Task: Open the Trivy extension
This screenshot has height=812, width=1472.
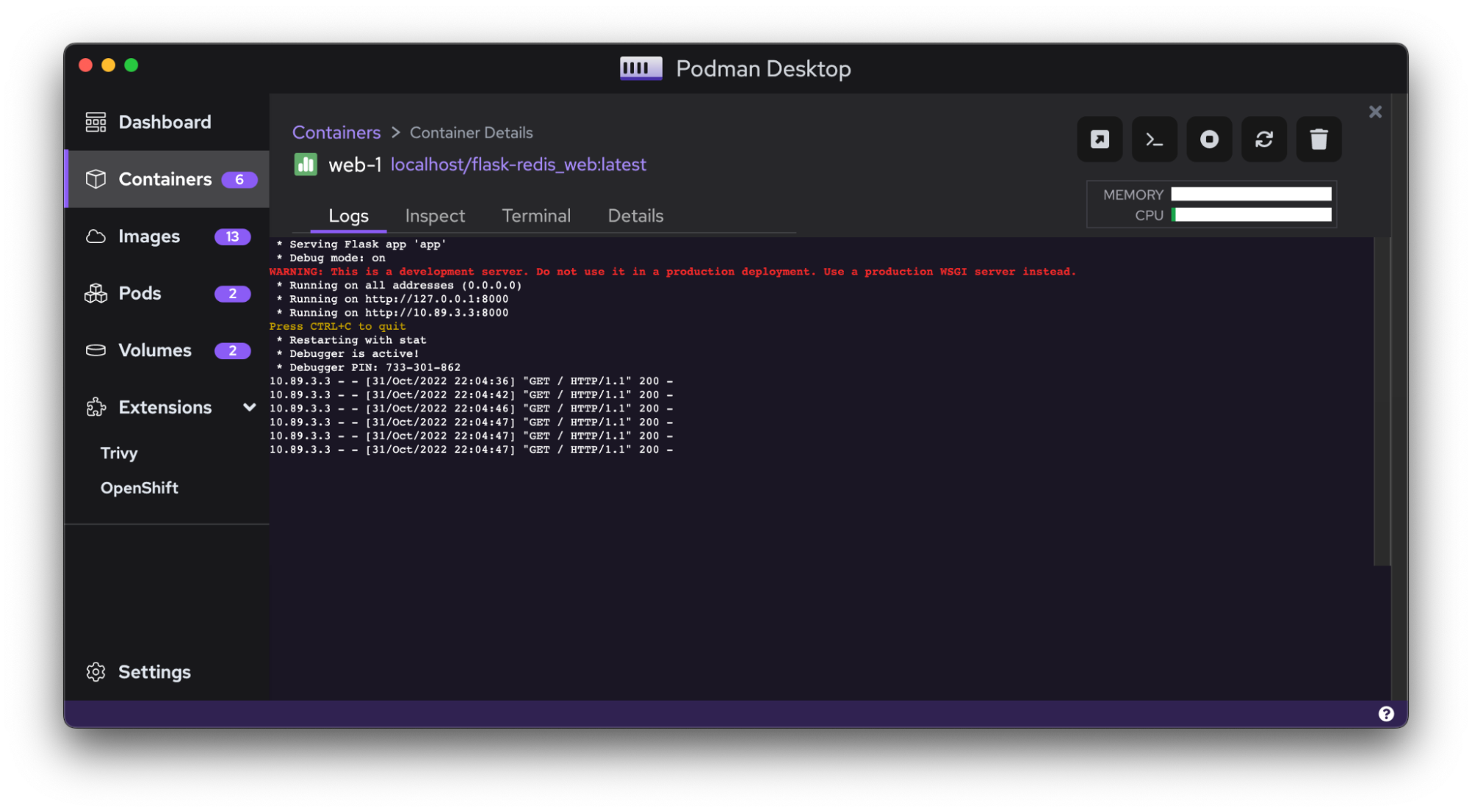Action: coord(119,453)
